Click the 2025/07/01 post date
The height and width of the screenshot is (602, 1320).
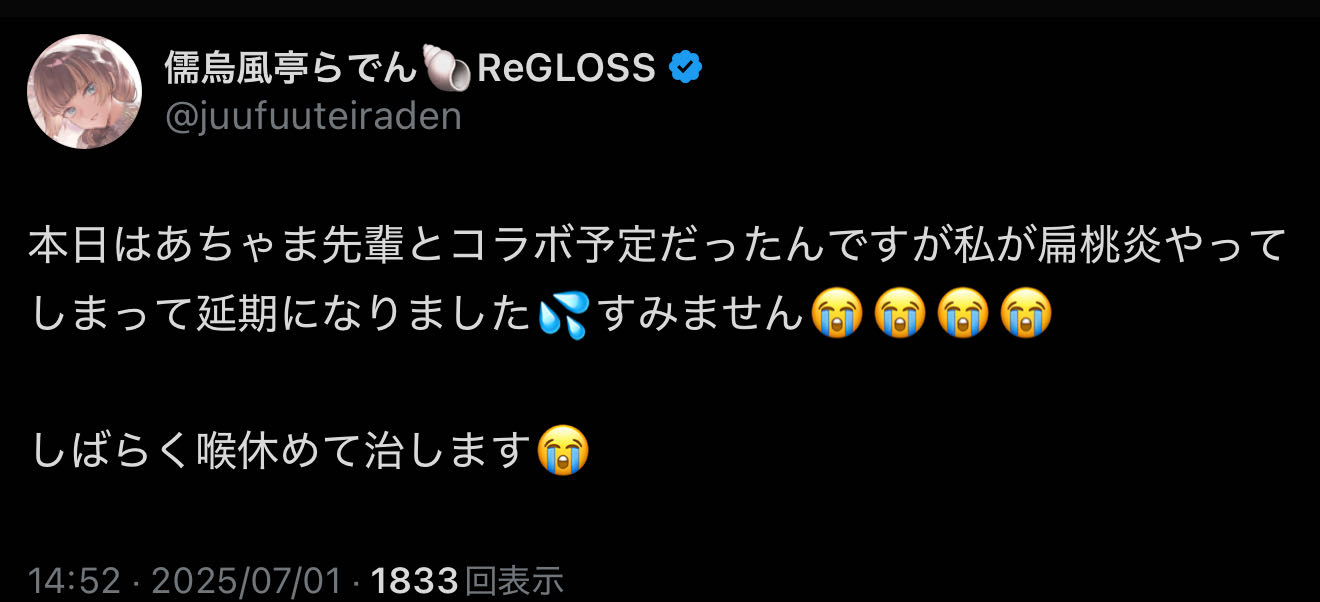243,579
